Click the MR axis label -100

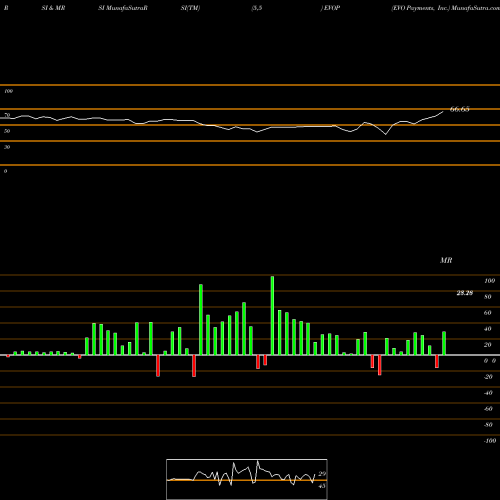[x=490, y=441]
